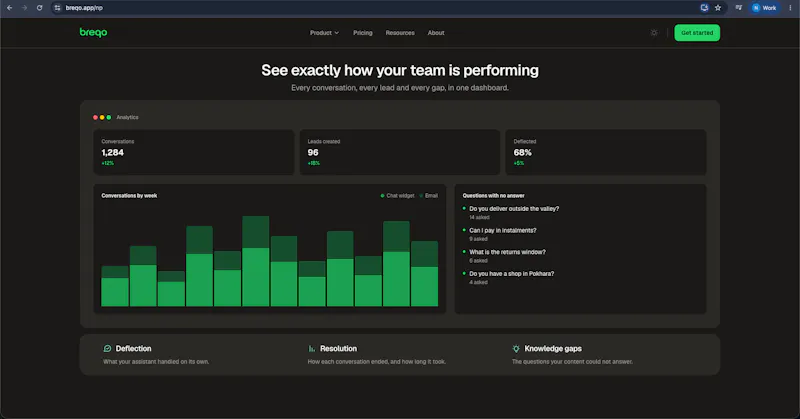Open the browser three-dot menu
The height and width of the screenshot is (419, 800).
pyautogui.click(x=790, y=8)
